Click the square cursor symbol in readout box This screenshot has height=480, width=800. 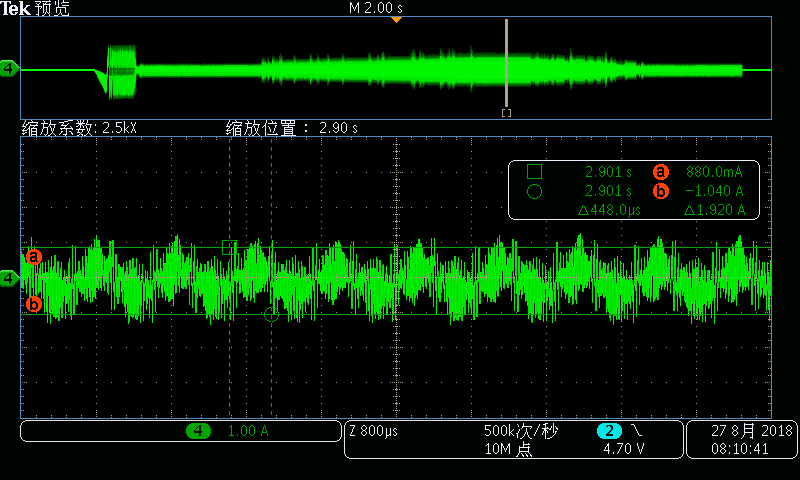point(534,171)
